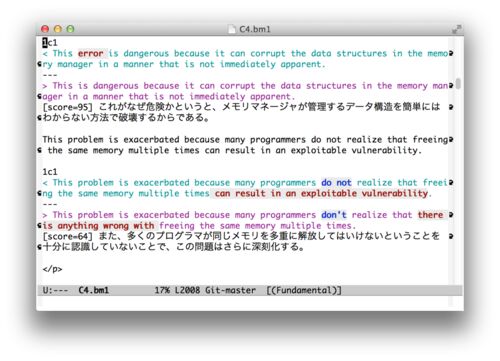Click the yellow minimize window button

coord(58,29)
